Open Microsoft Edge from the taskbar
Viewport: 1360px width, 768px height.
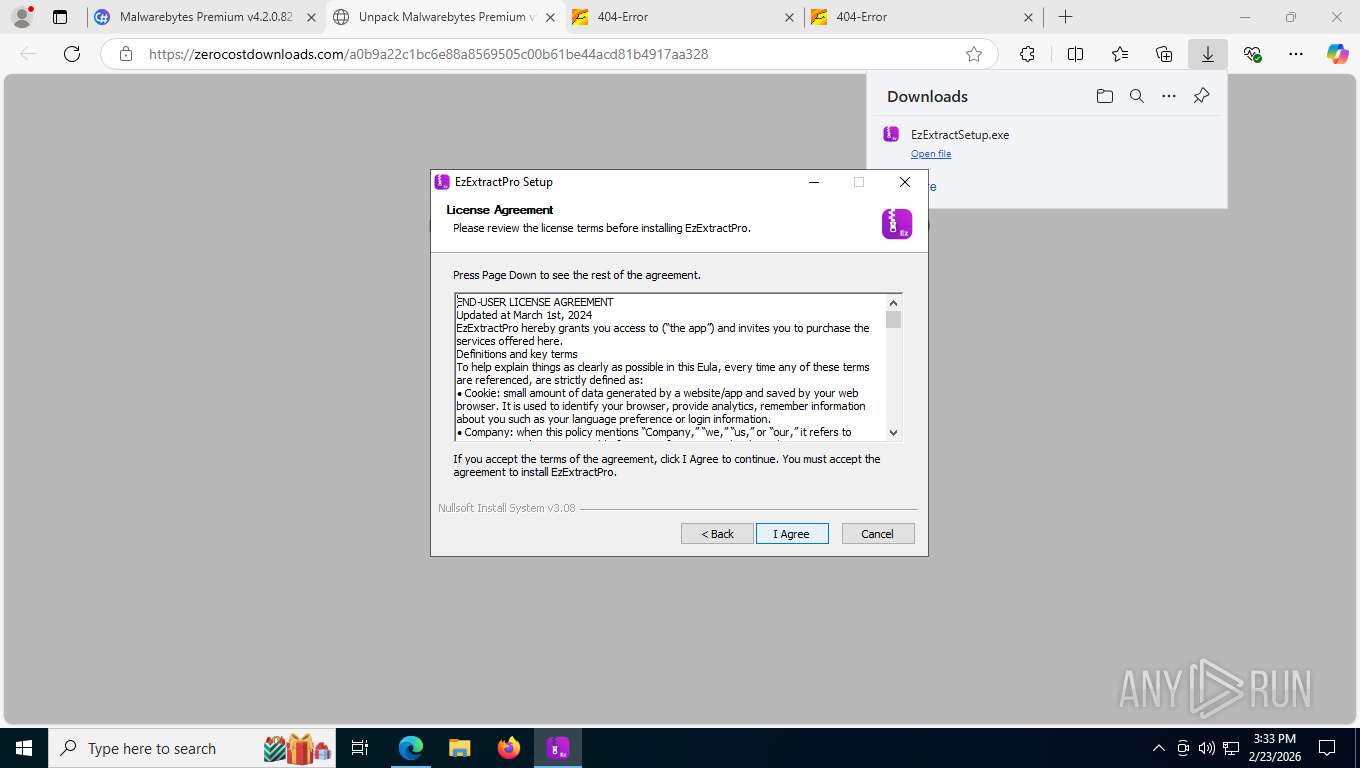pyautogui.click(x=411, y=748)
